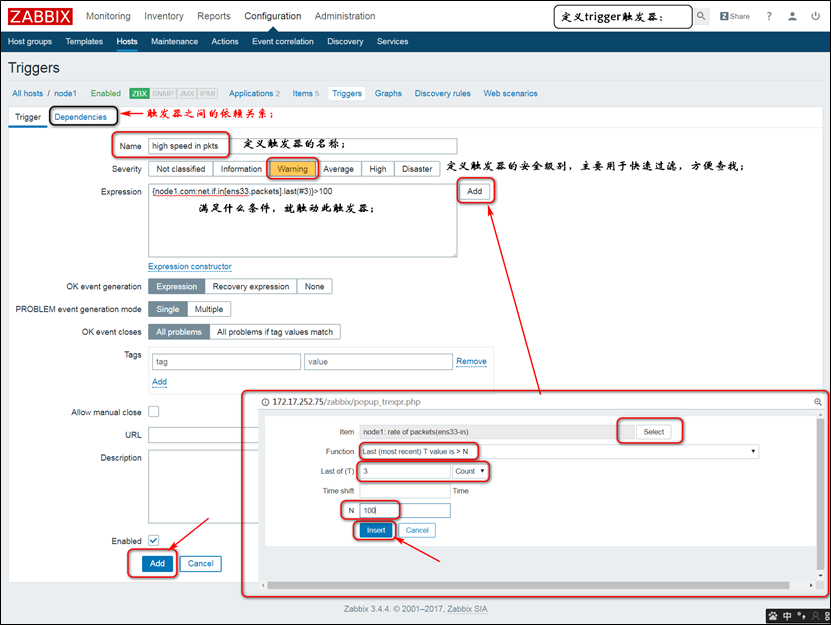Click the Select button for Item in popup
Image resolution: width=831 pixels, height=625 pixels.
tap(653, 432)
